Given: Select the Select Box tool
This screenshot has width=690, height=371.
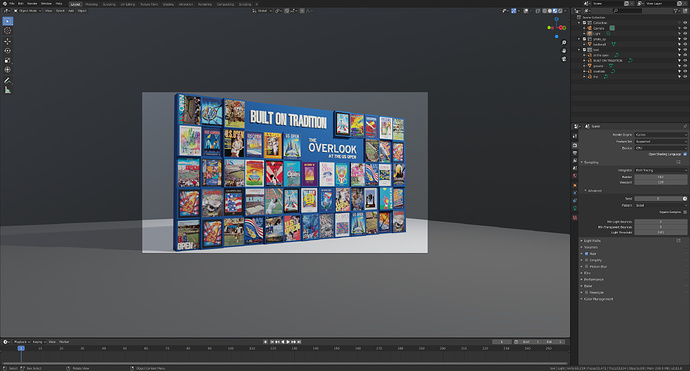Looking at the screenshot, I should (7, 21).
